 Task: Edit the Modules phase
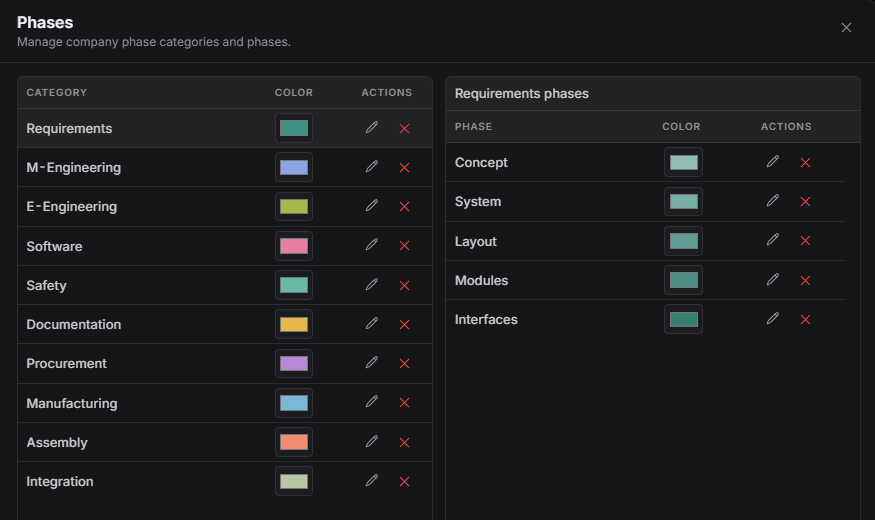(772, 280)
